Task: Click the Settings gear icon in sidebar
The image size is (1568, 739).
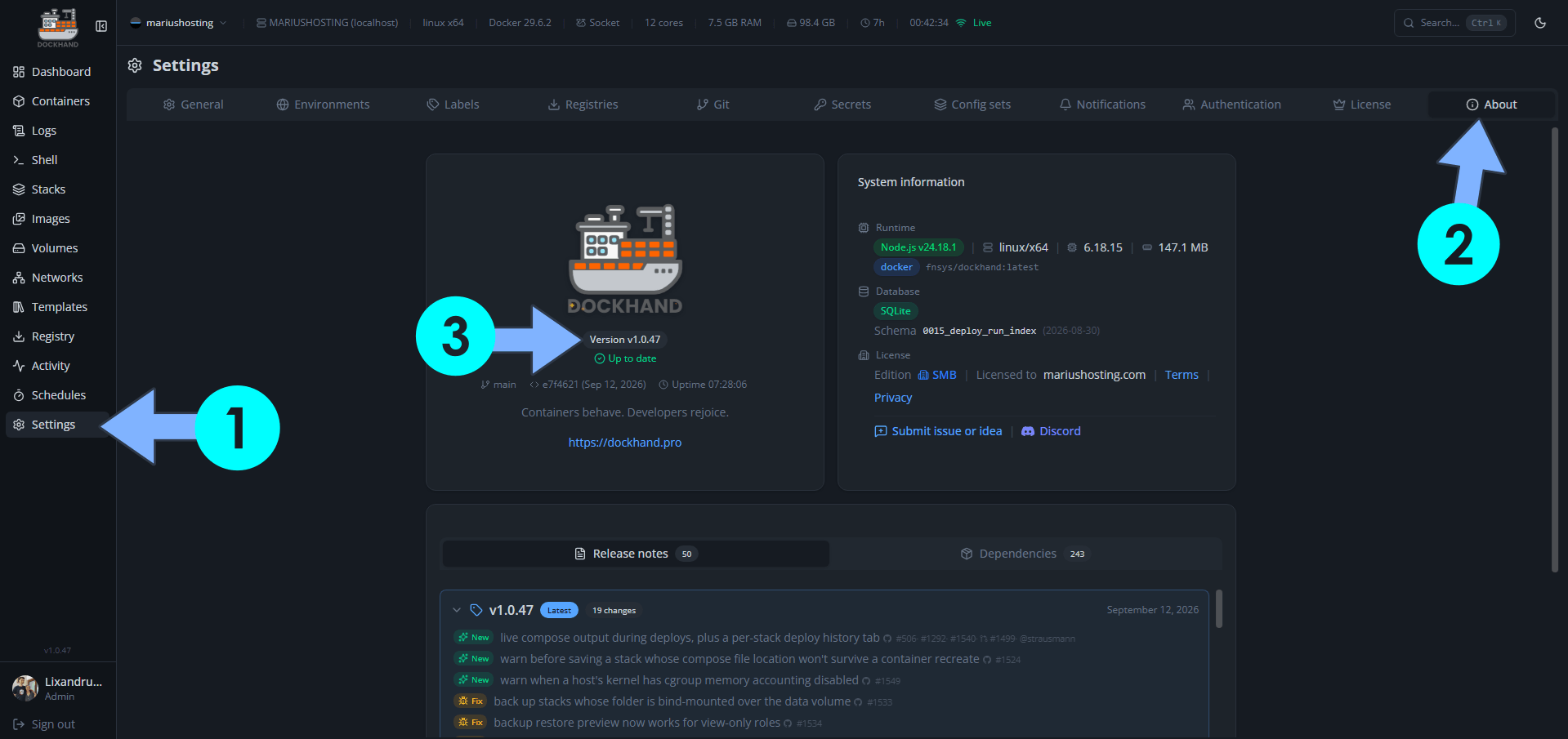Action: [x=19, y=425]
